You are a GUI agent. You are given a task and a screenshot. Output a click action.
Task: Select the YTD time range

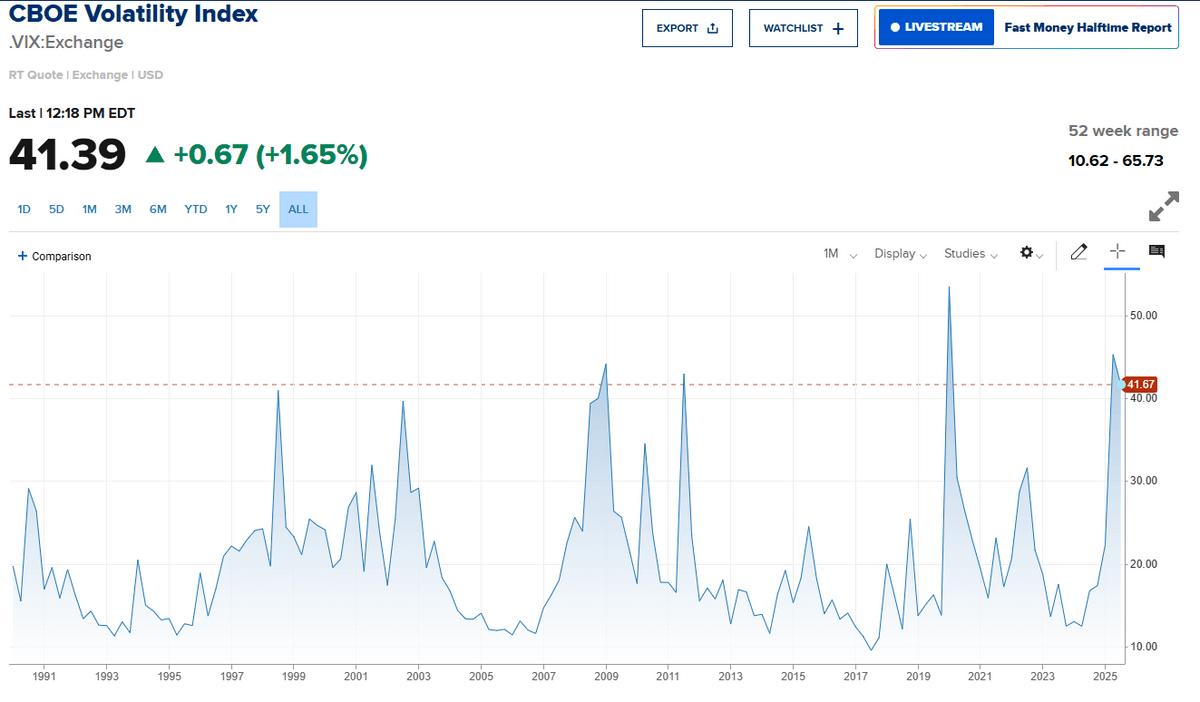click(x=196, y=209)
